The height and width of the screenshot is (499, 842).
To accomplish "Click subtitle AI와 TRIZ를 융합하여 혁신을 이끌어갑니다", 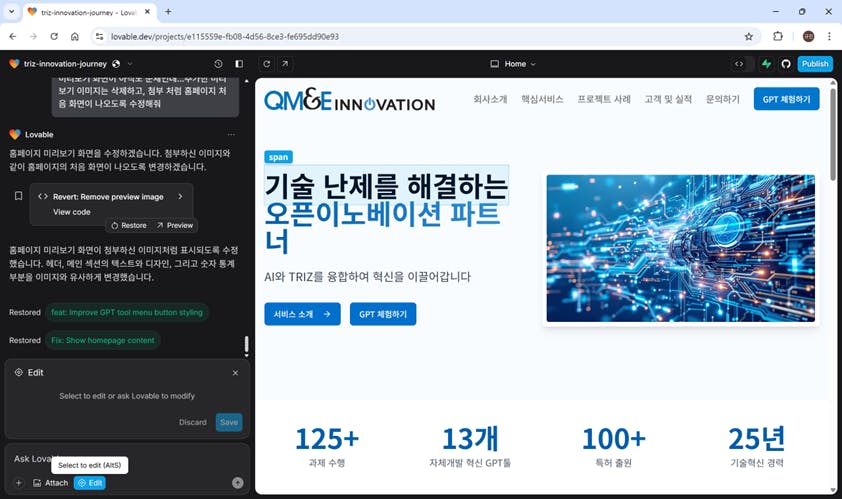I will [367, 277].
